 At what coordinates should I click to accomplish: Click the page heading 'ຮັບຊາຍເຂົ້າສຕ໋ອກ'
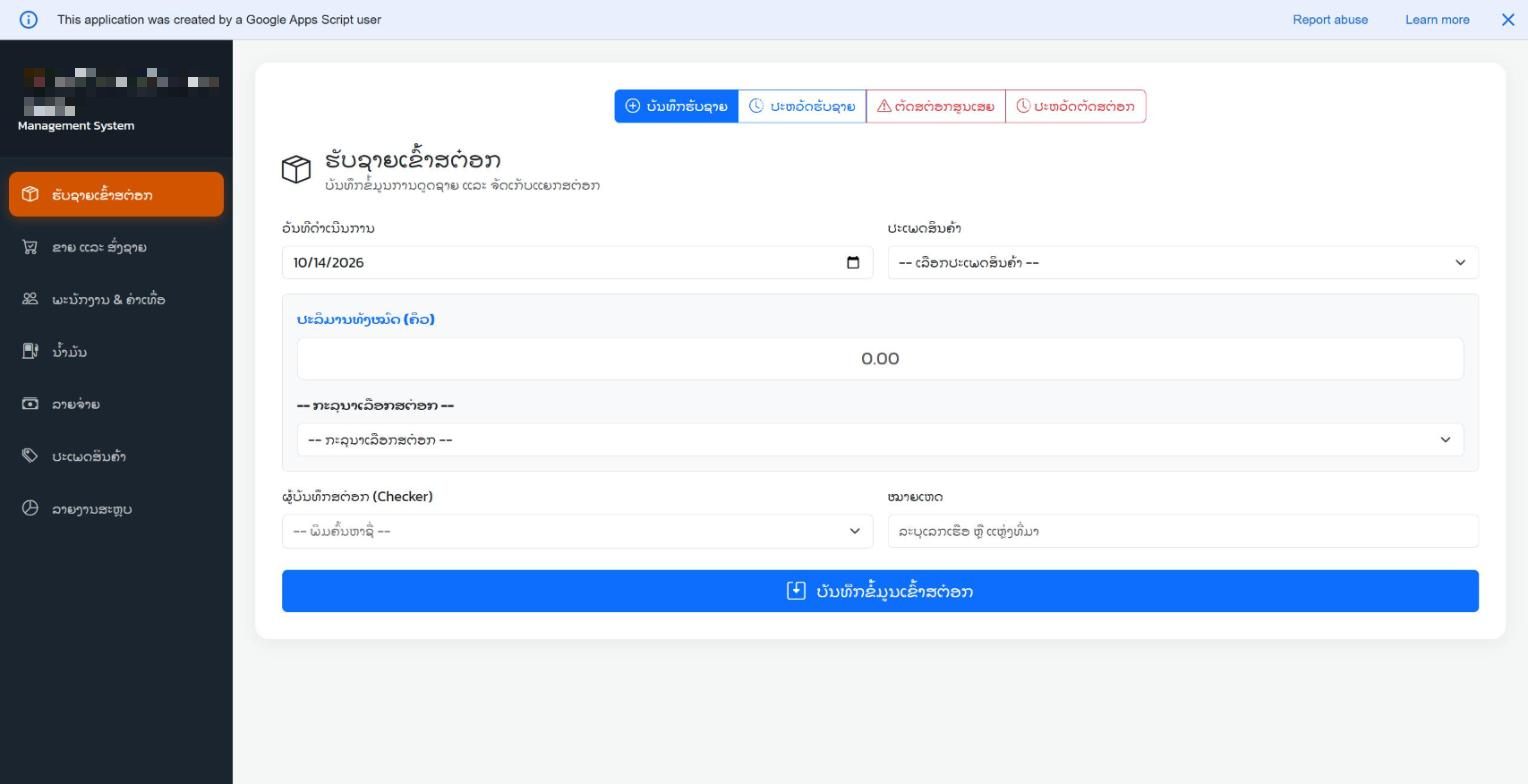pyautogui.click(x=413, y=159)
